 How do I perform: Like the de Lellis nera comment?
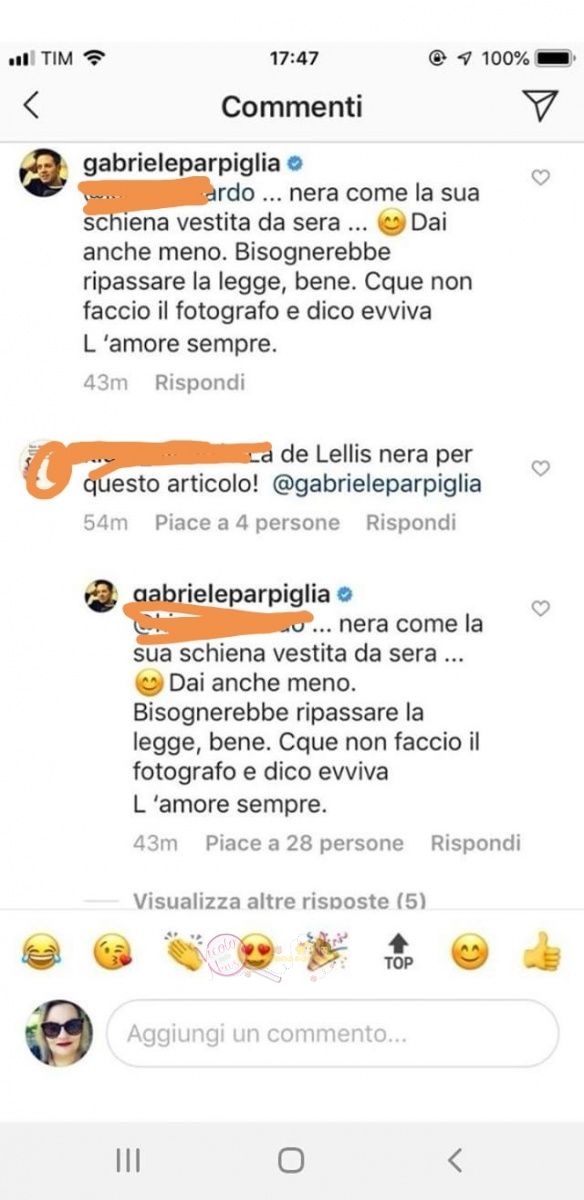tap(540, 468)
